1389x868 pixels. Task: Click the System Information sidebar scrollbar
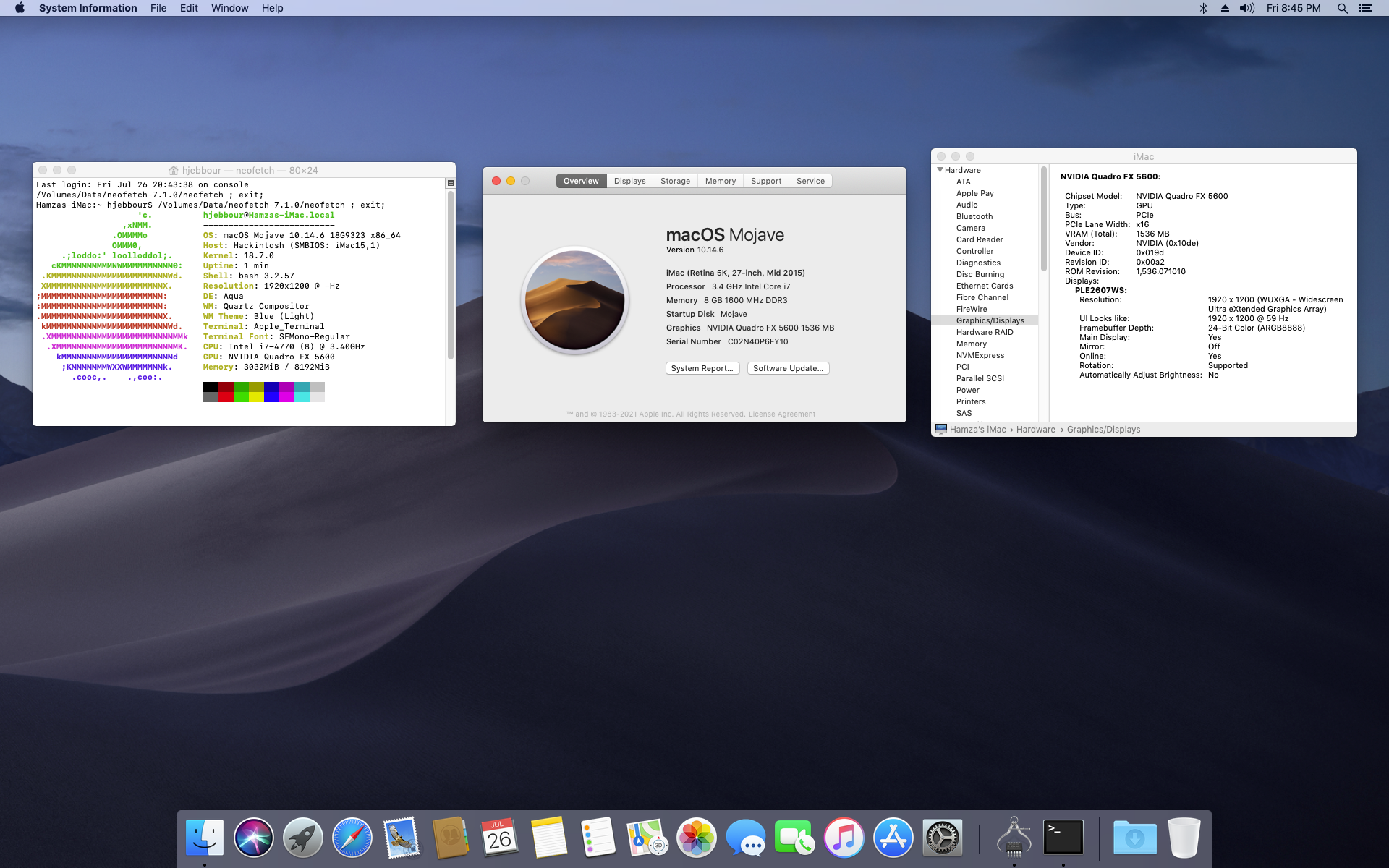point(1043,218)
